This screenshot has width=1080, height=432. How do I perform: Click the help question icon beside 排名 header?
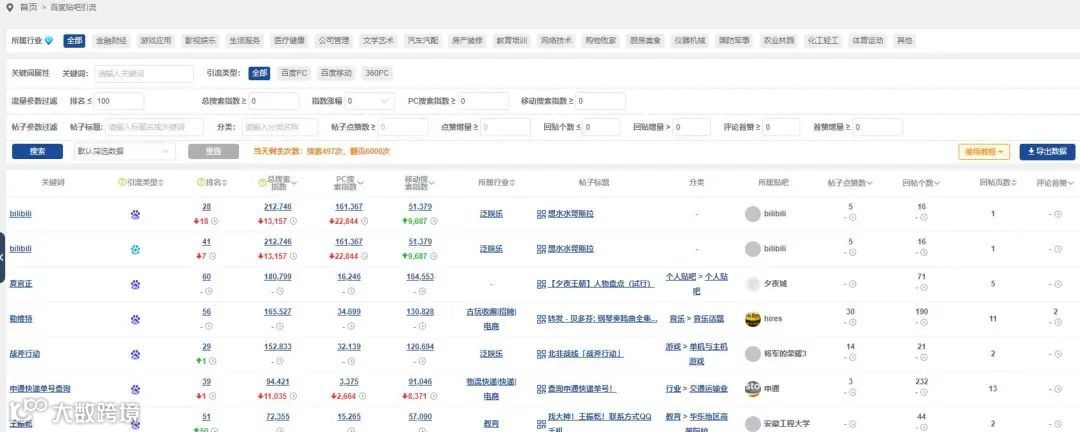click(200, 183)
